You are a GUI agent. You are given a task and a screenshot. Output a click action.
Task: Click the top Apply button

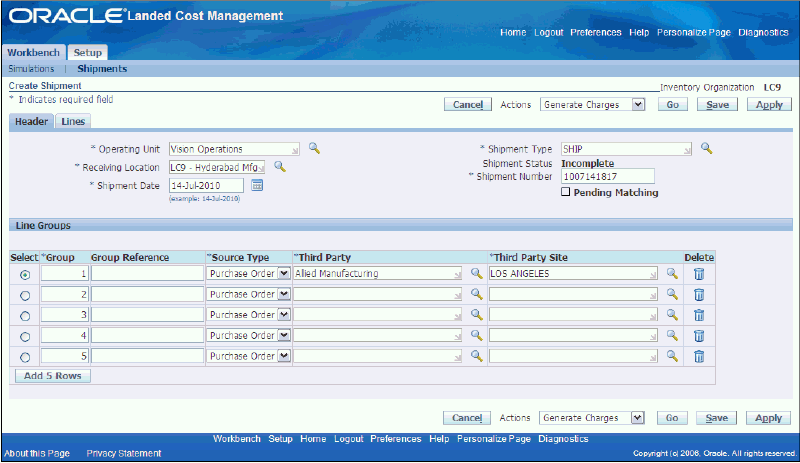(x=769, y=104)
